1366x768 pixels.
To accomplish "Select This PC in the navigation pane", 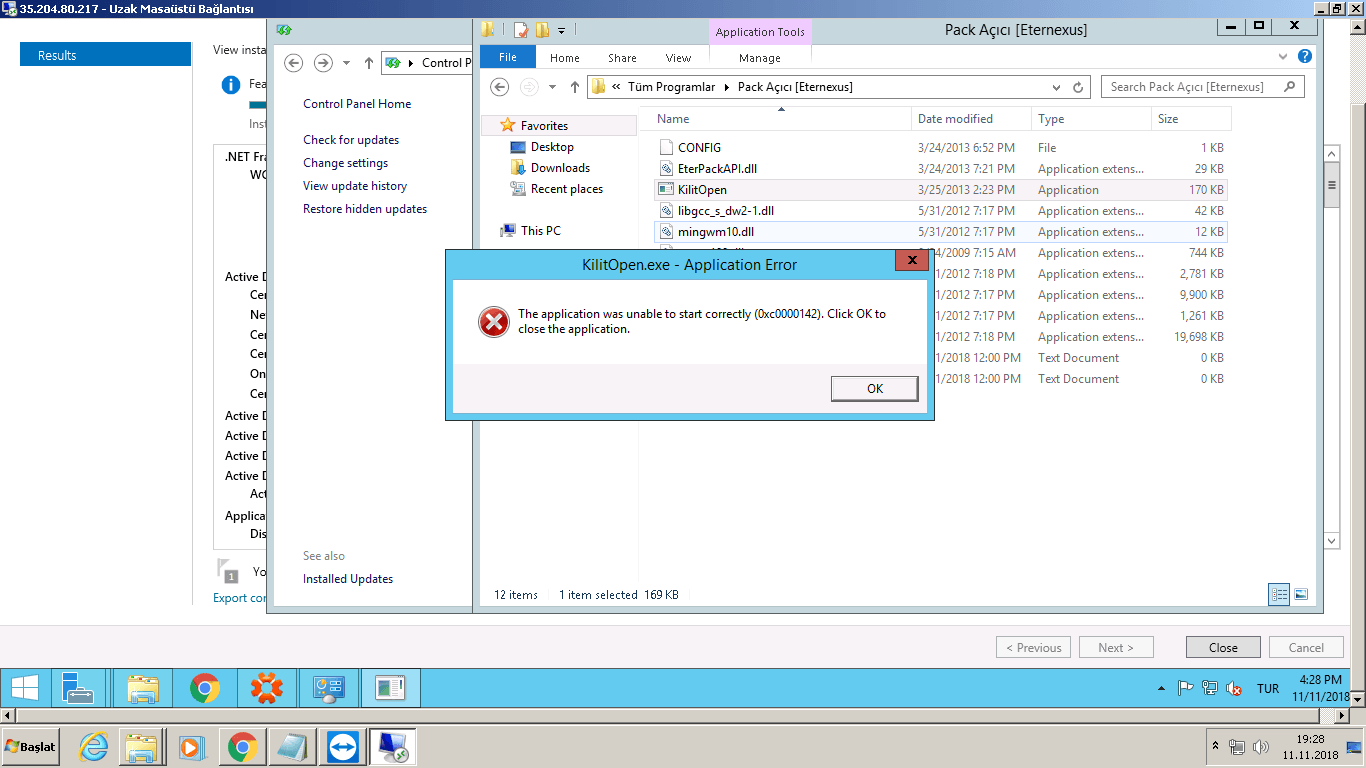I will 540,231.
